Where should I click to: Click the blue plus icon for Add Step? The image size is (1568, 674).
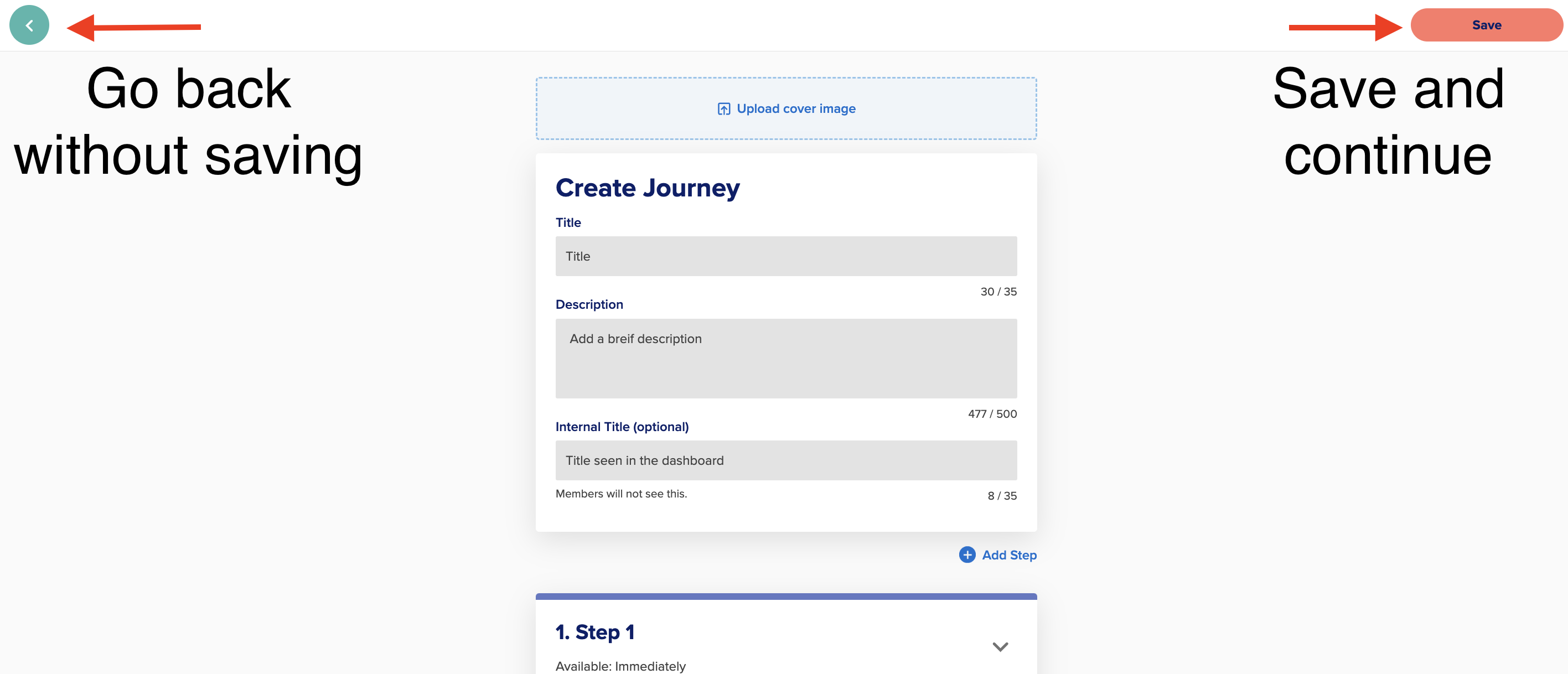coord(967,555)
